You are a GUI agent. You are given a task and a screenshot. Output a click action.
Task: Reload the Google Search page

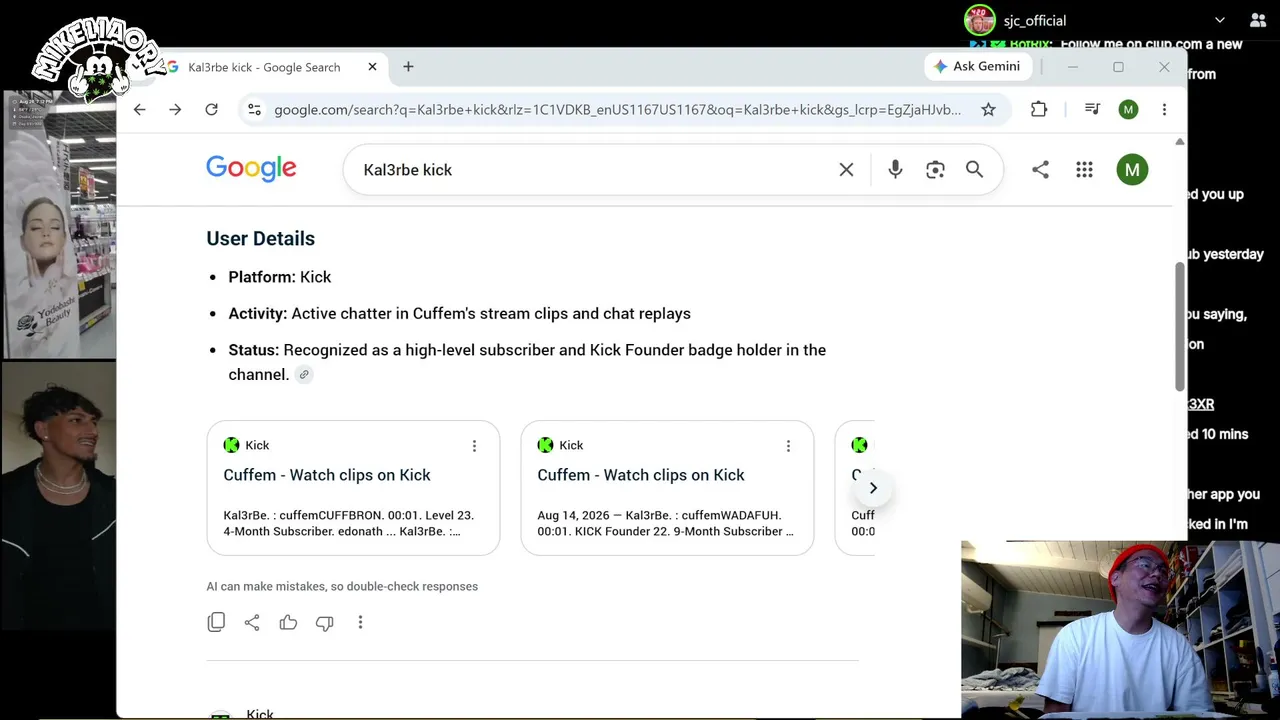coord(211,110)
